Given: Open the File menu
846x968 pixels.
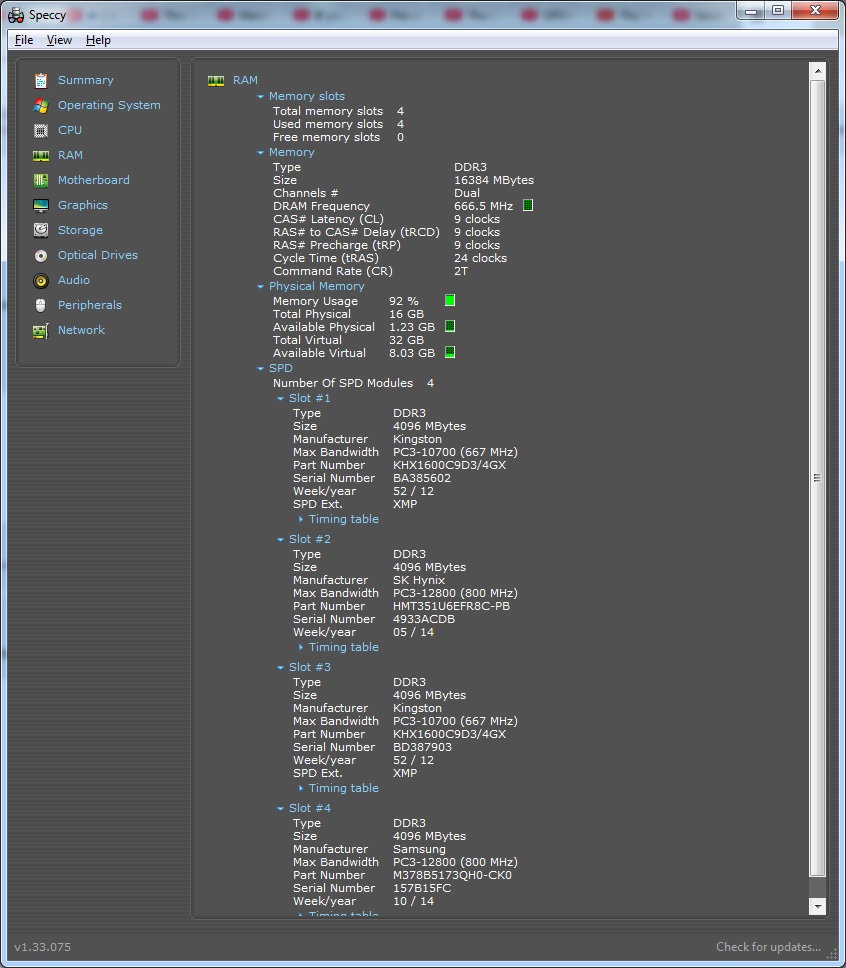Looking at the screenshot, I should 24,40.
